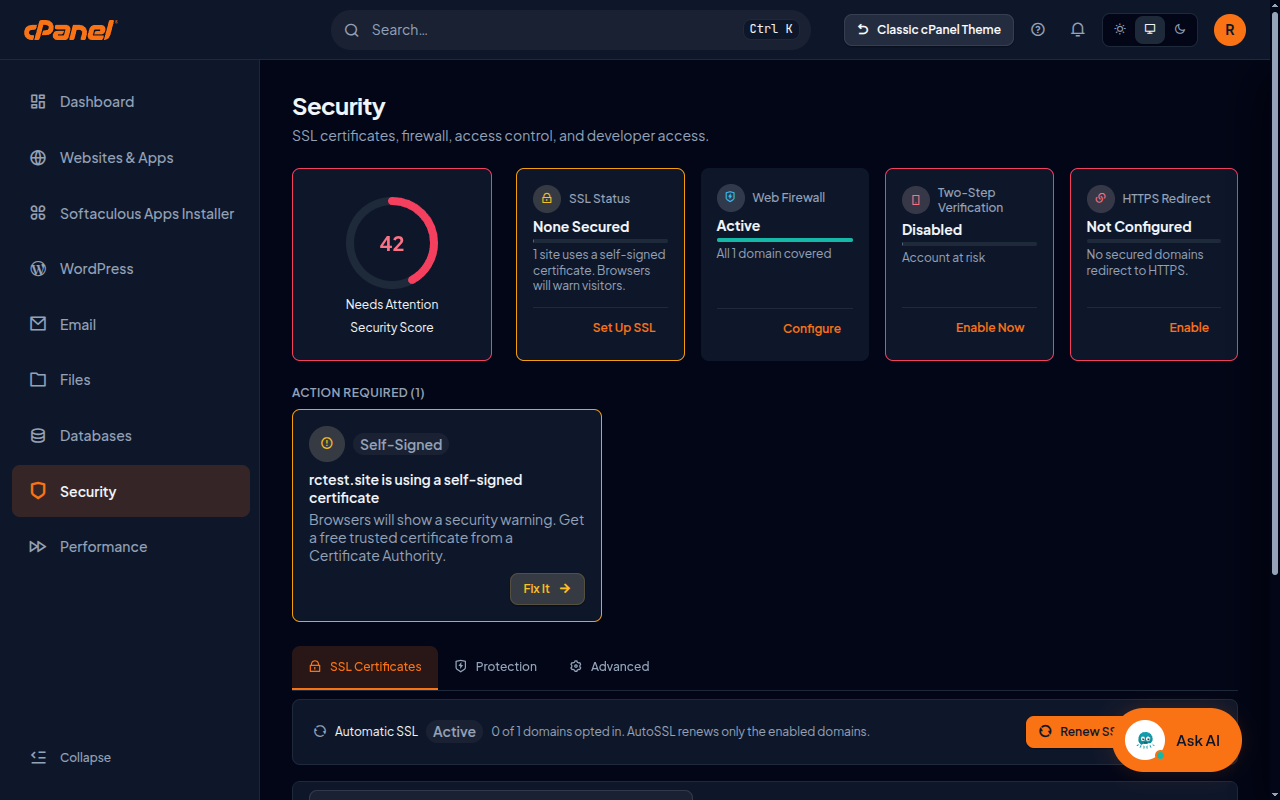Select the SSL Certificates tab
This screenshot has height=800, width=1280.
365,667
